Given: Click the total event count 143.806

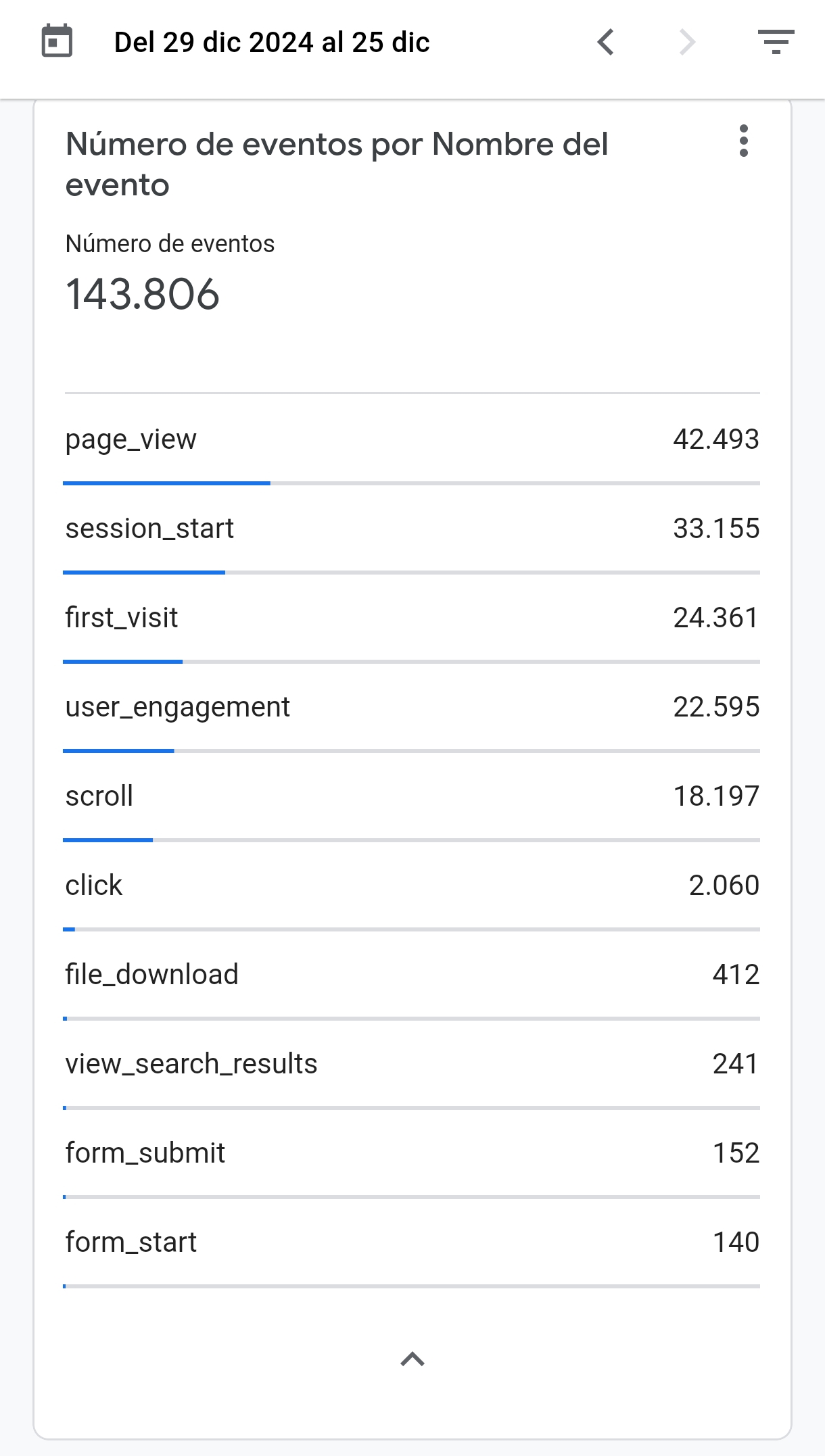Looking at the screenshot, I should point(143,295).
